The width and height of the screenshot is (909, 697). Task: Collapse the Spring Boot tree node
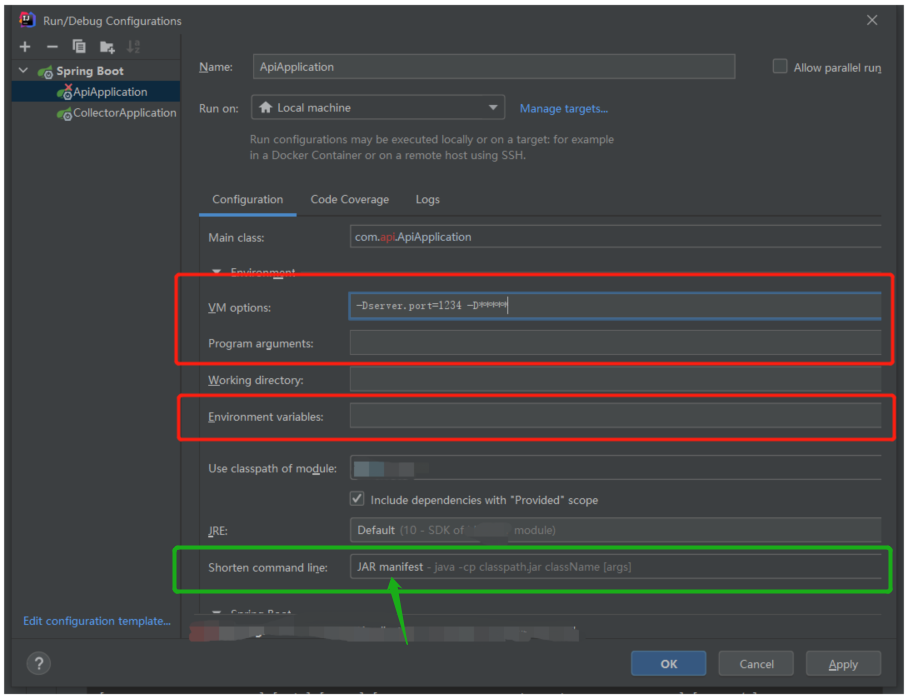23,71
